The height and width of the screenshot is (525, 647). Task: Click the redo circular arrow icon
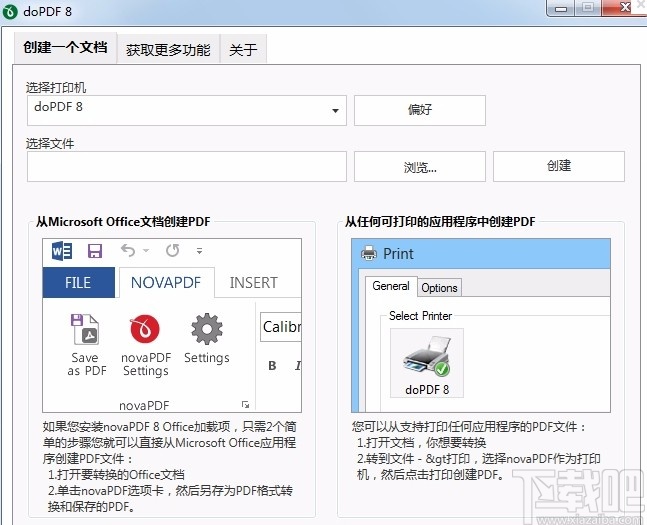coord(172,250)
